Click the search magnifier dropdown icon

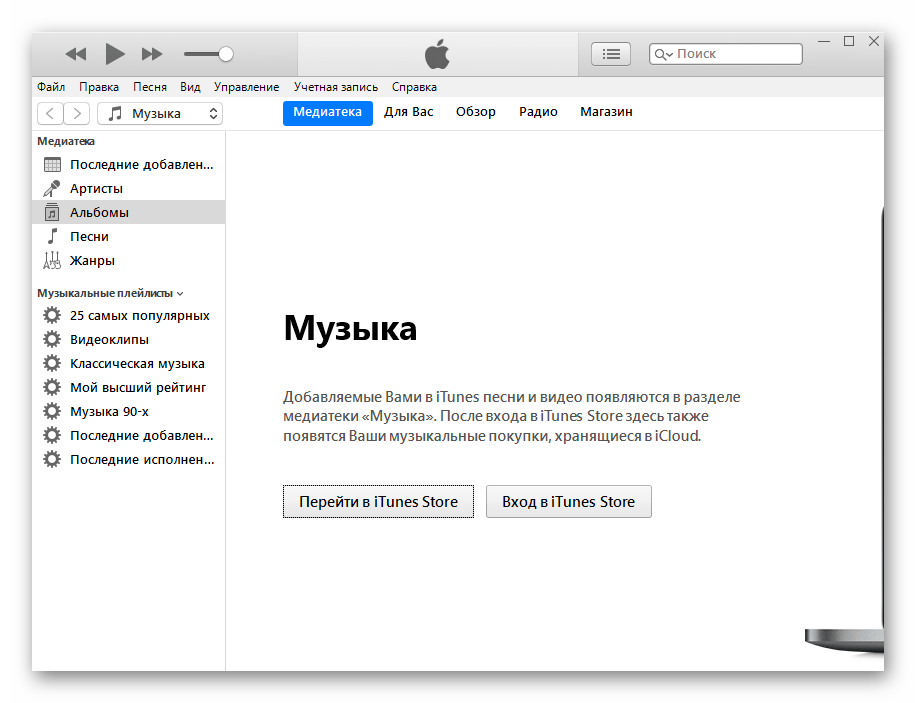pyautogui.click(x=663, y=54)
